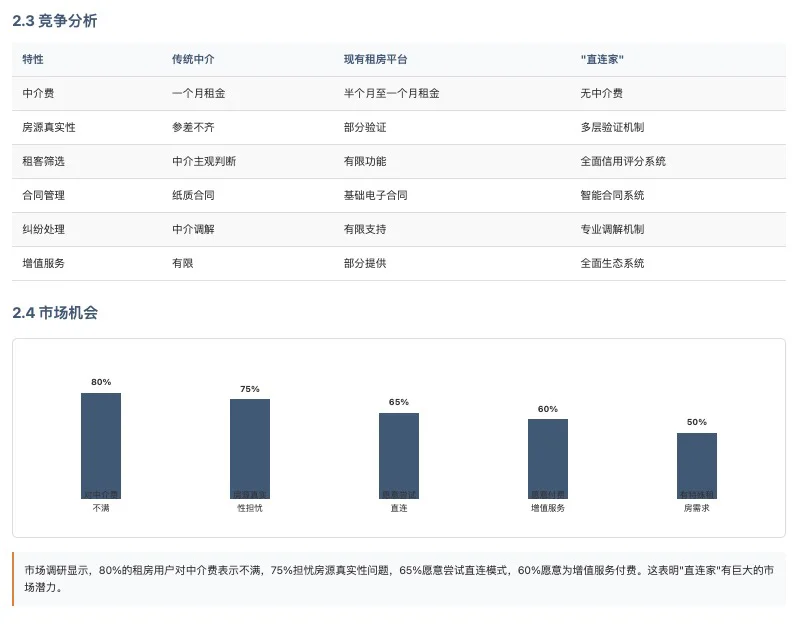This screenshot has height=634, width=807.
Task: Click the '一个月租金' cell
Action: coord(199,93)
